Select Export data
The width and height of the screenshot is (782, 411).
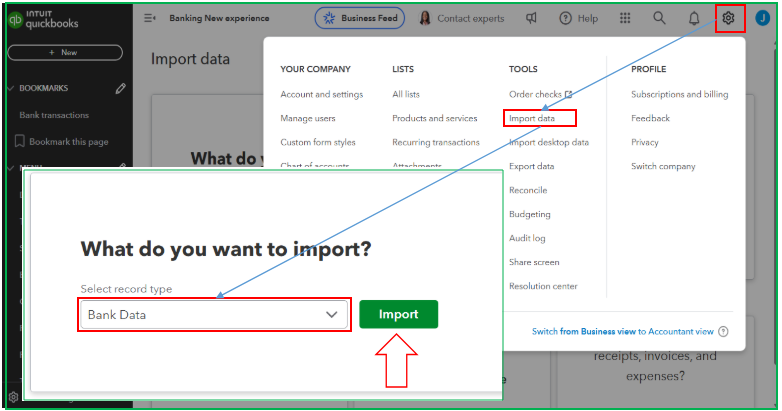(x=532, y=166)
